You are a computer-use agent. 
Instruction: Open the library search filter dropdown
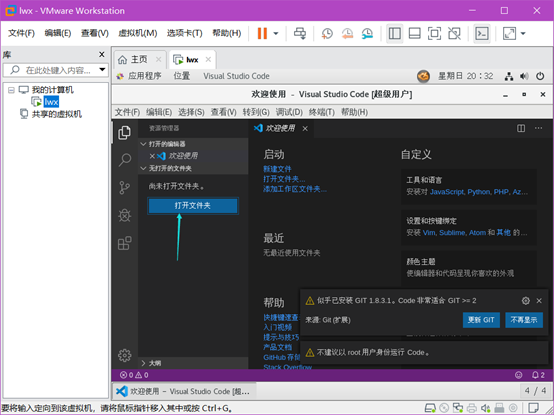[102, 70]
